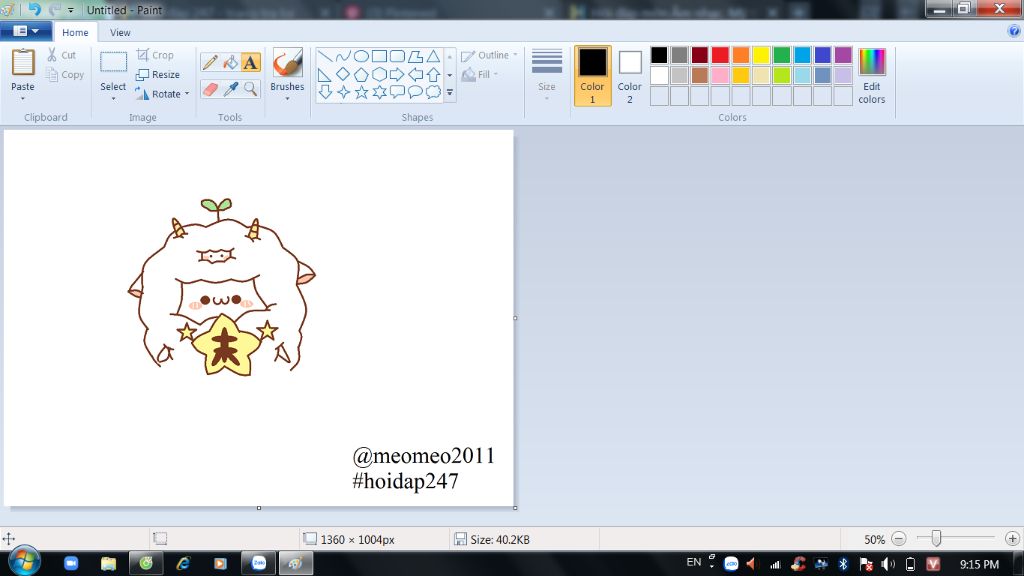This screenshot has height=576, width=1024.
Task: Open the Select dropdown arrow
Action: tap(113, 99)
